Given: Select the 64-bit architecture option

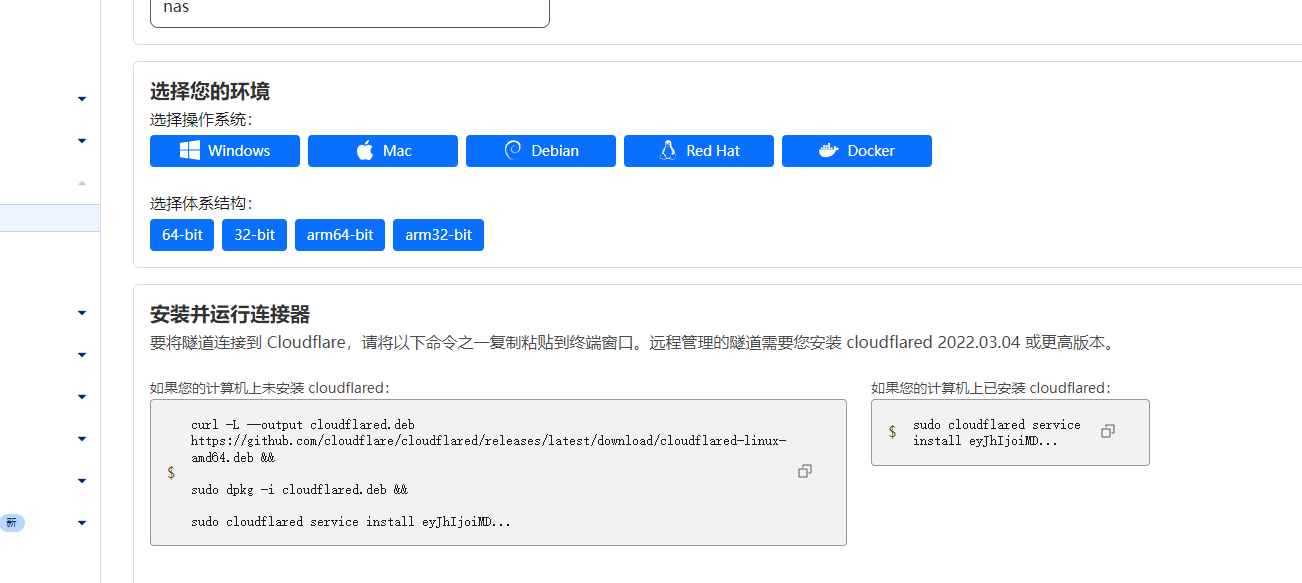Looking at the screenshot, I should [182, 235].
